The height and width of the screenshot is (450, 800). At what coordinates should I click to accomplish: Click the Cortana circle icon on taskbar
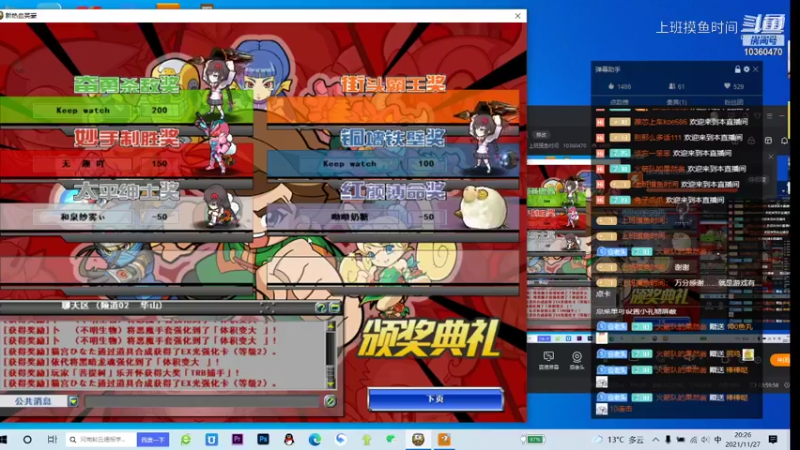[x=27, y=439]
